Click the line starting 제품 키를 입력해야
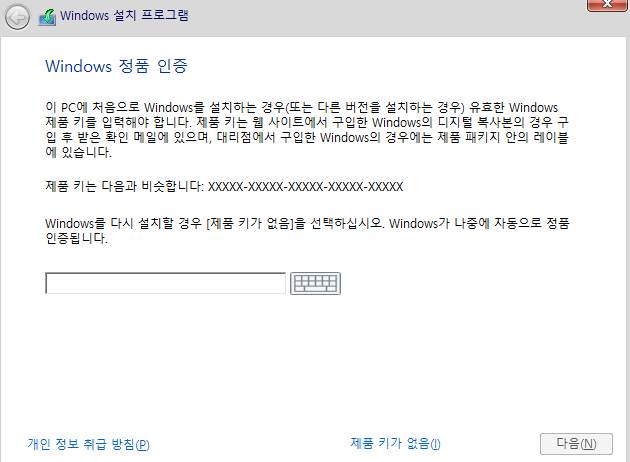This screenshot has width=630, height=462. coord(307,122)
